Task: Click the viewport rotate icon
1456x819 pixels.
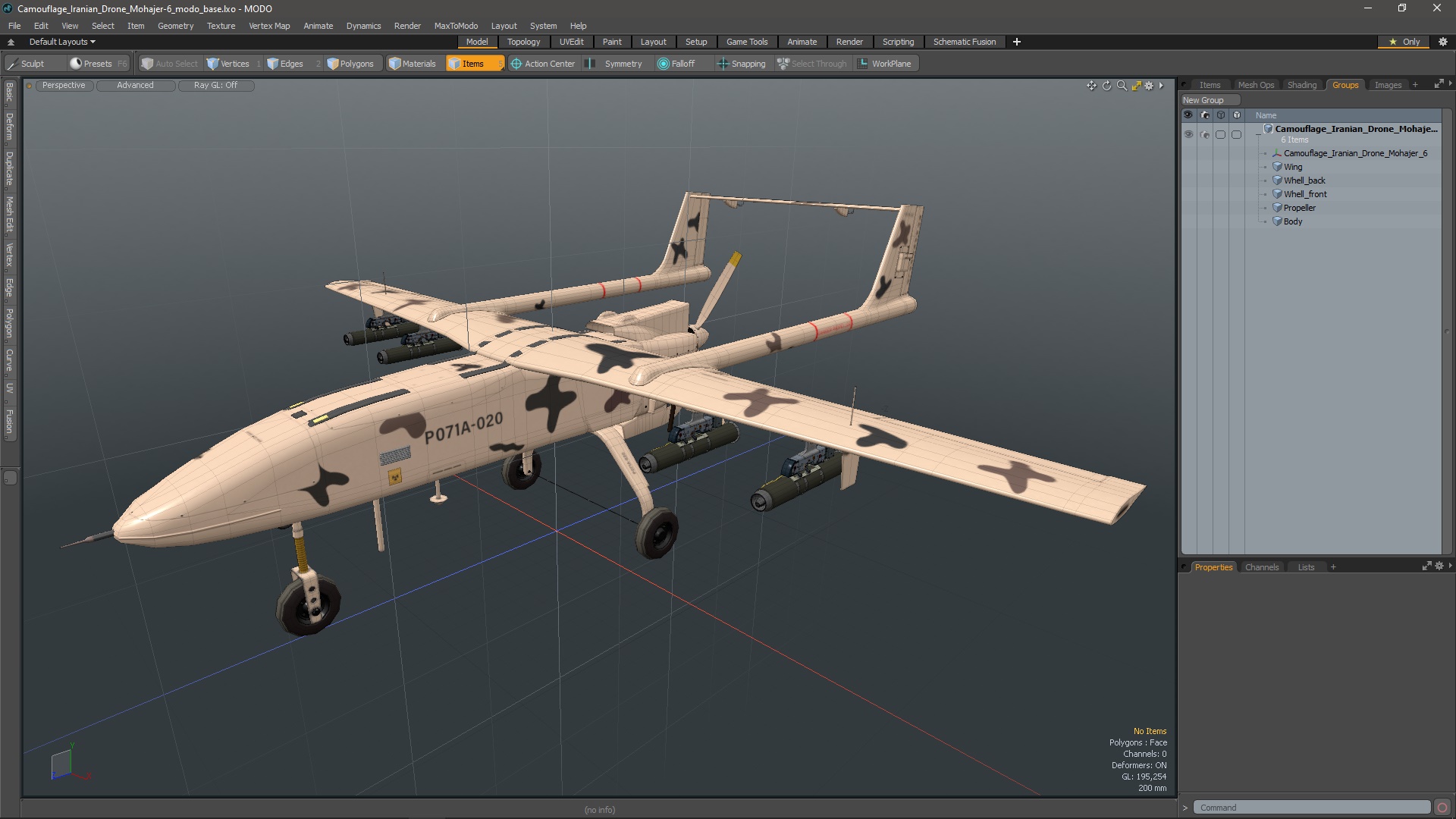Action: (1106, 86)
